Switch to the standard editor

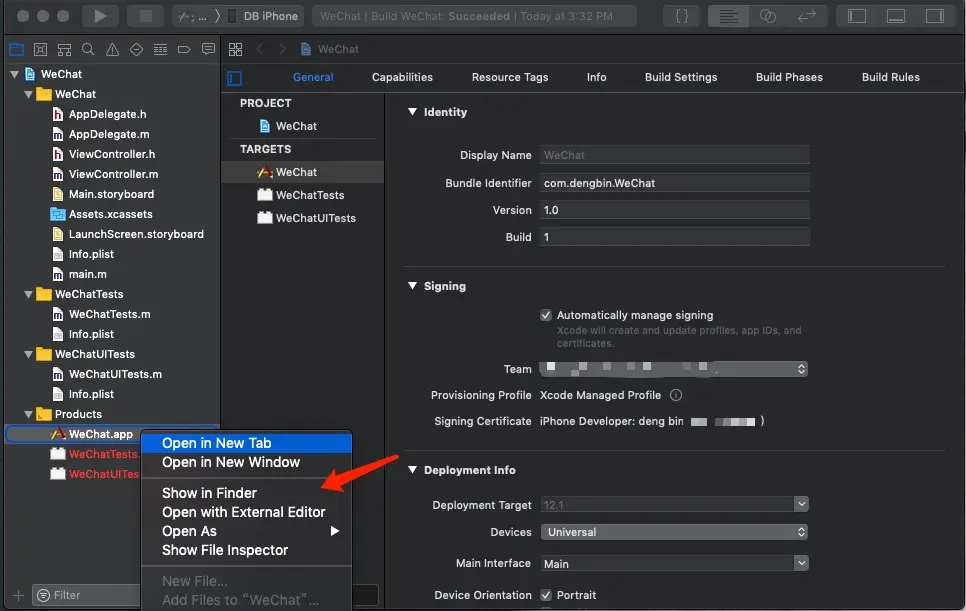coord(728,16)
